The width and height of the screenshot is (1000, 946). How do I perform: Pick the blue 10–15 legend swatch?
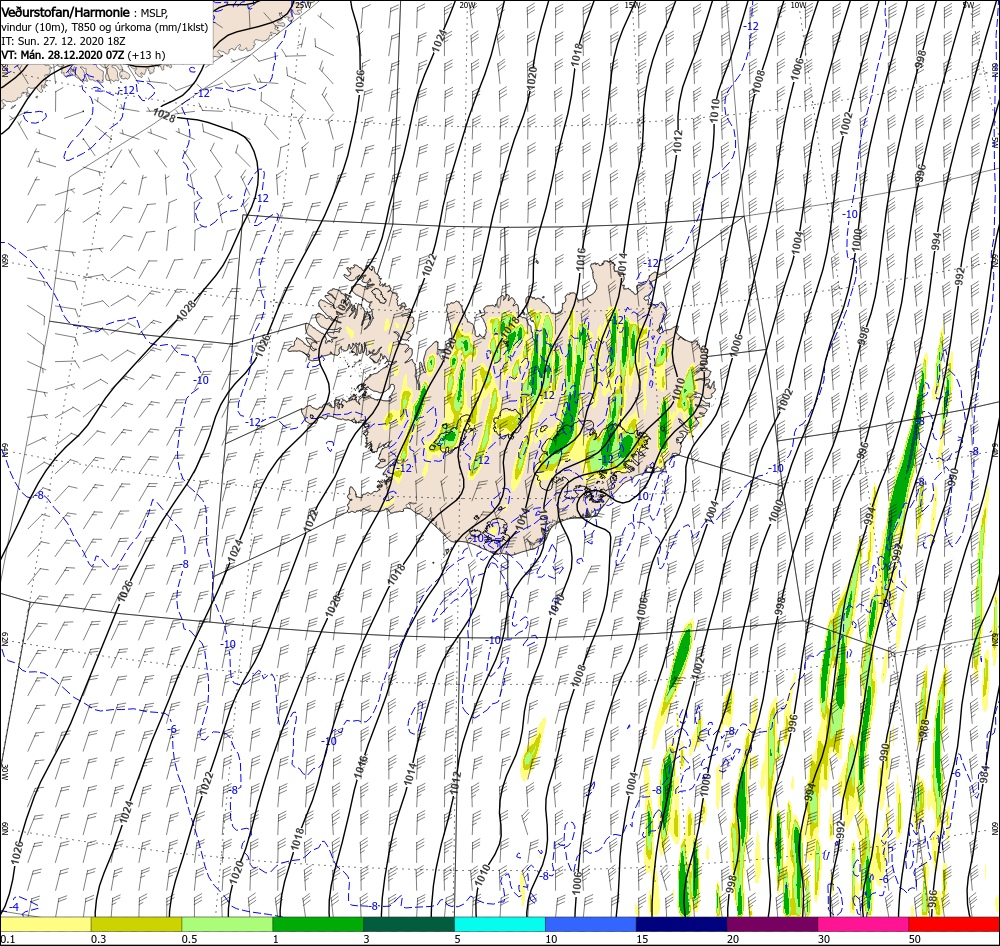(x=591, y=924)
